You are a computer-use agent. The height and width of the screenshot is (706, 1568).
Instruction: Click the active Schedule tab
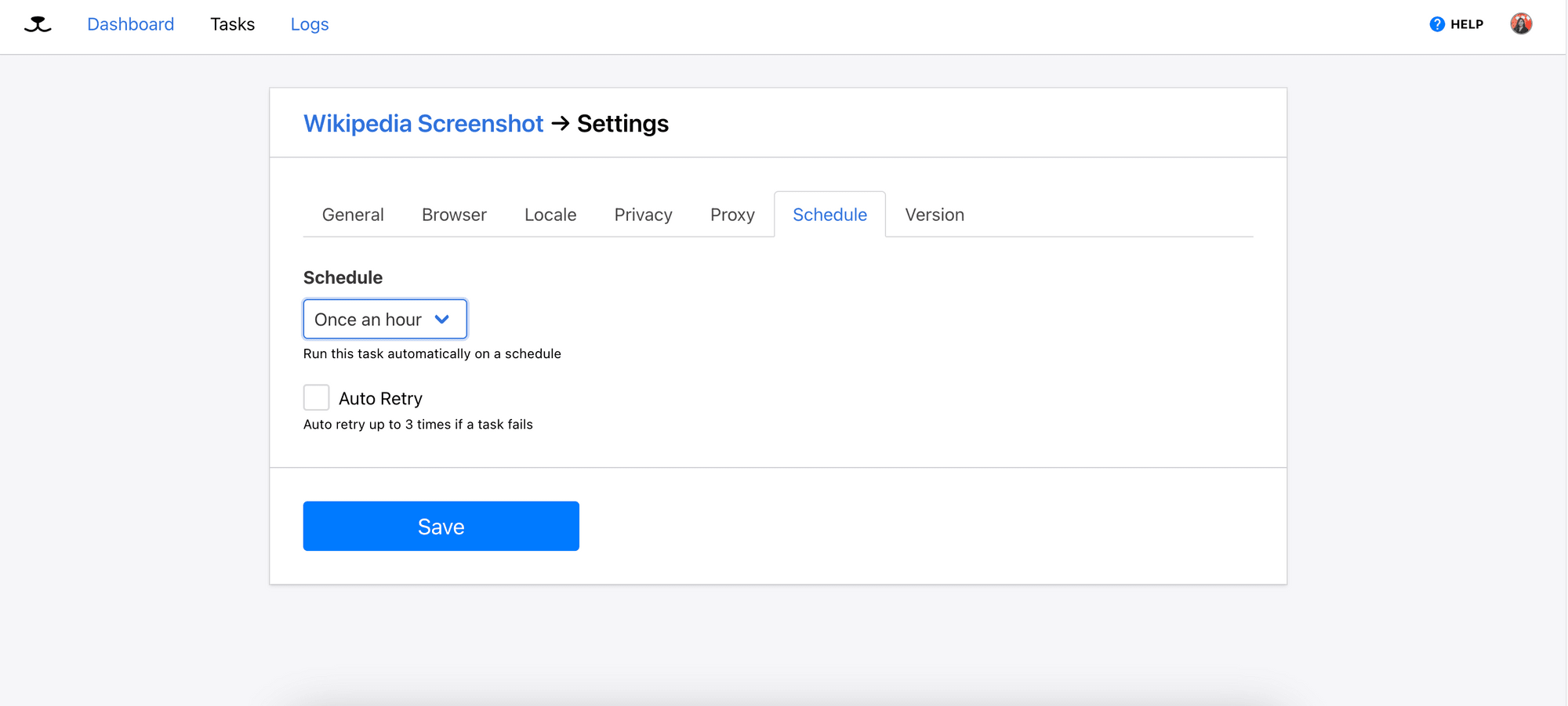click(x=829, y=215)
